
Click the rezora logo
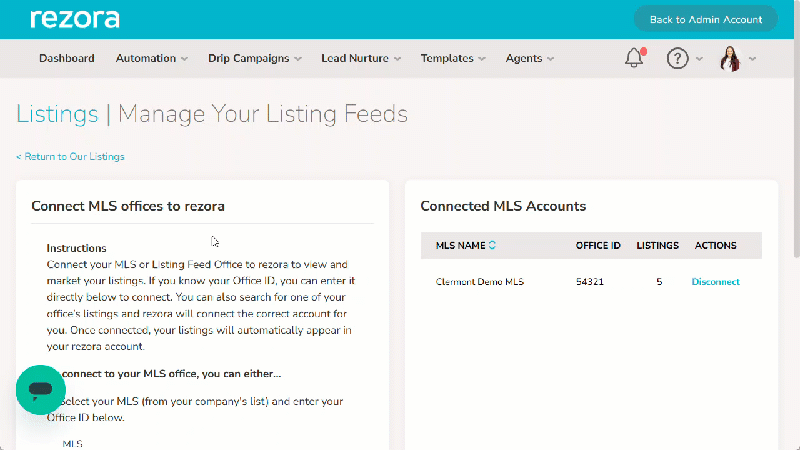75,19
